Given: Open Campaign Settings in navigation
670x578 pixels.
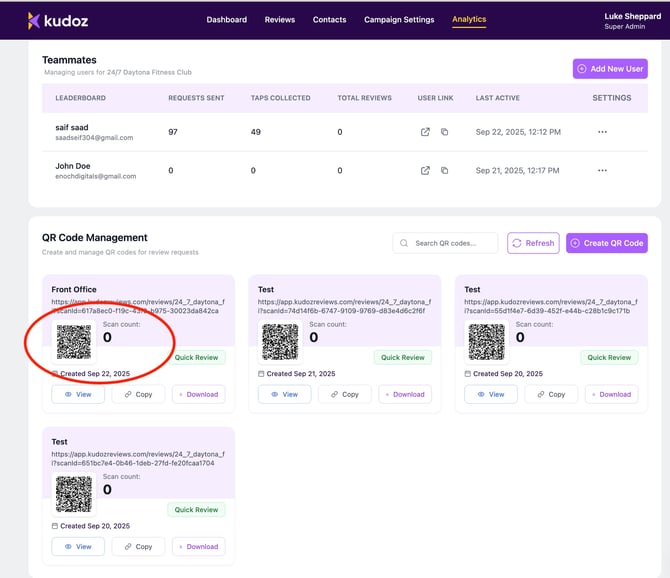Looking at the screenshot, I should 399,20.
